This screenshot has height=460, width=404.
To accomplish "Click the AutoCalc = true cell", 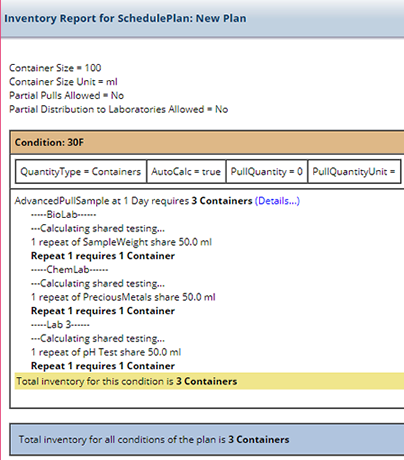I will (x=186, y=172).
